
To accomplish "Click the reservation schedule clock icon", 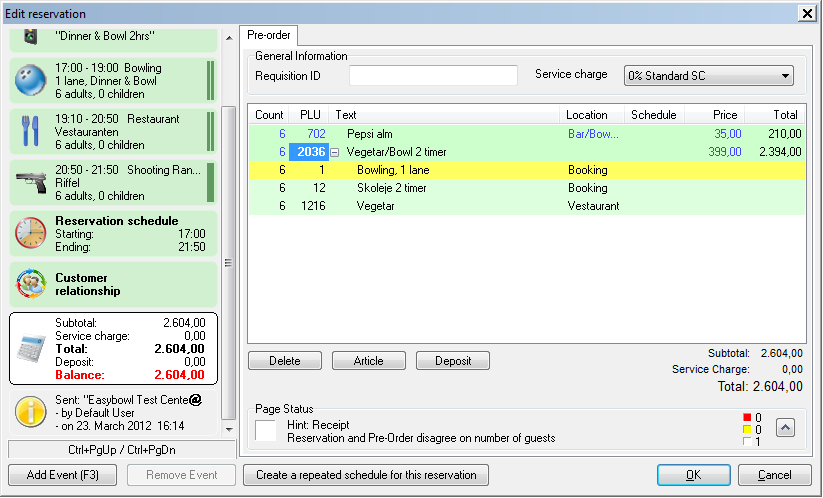I will (31, 233).
